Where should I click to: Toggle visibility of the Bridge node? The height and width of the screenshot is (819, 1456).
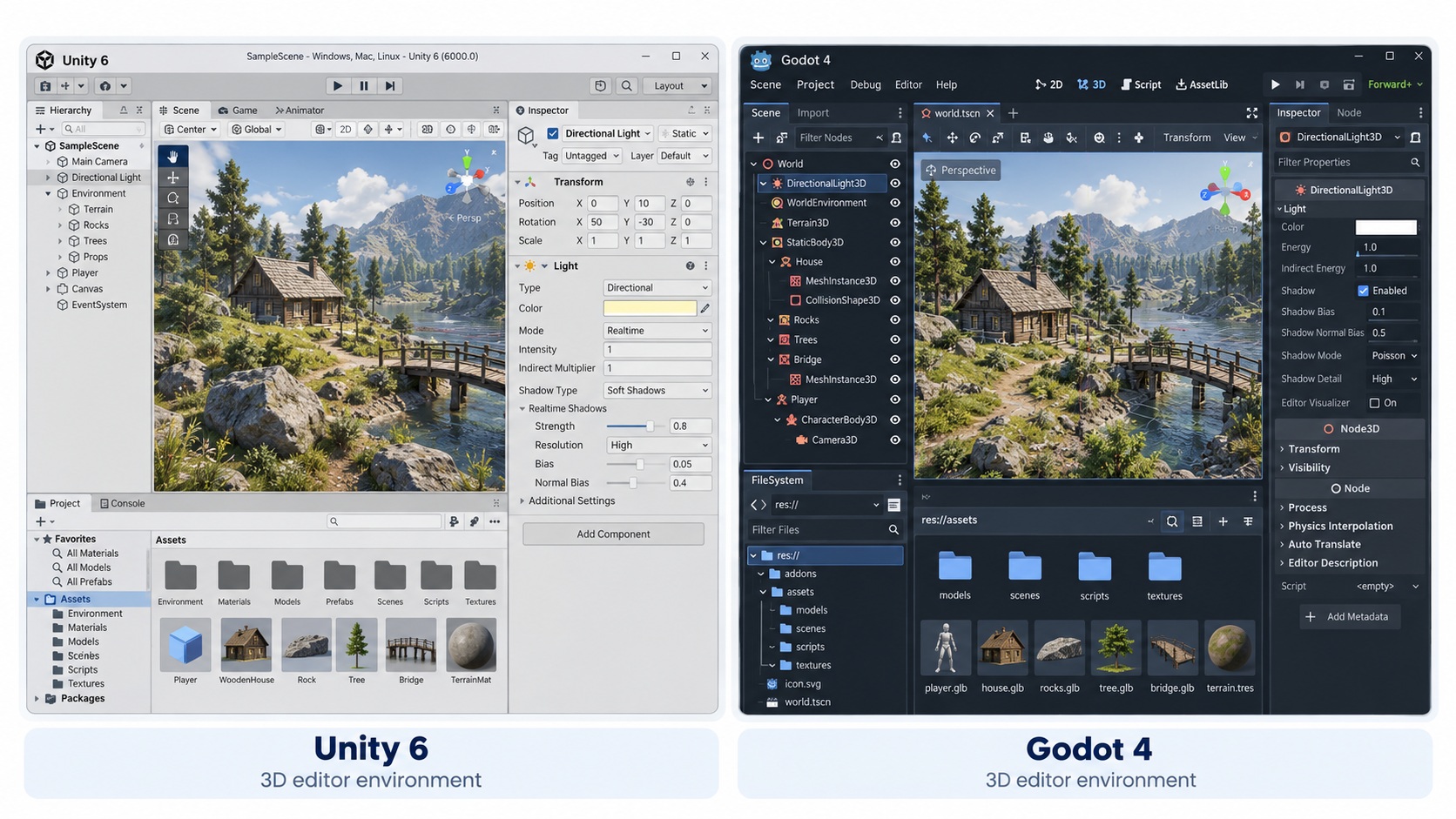(894, 359)
